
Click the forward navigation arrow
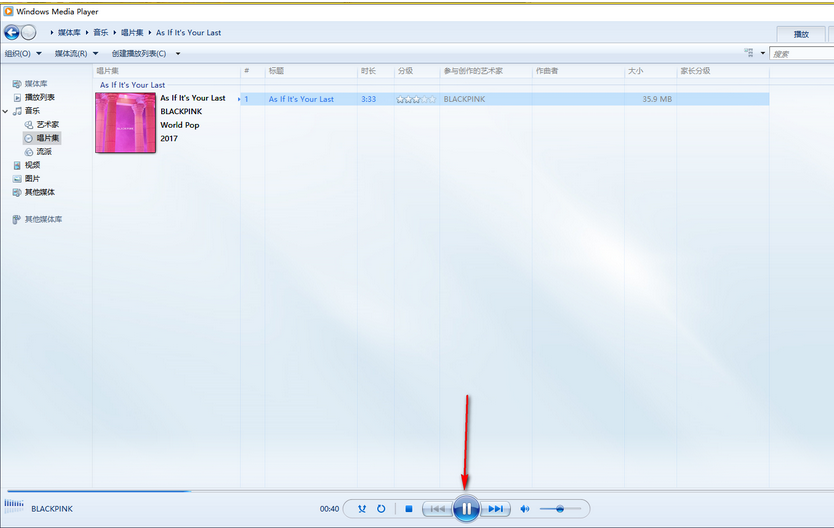point(29,32)
